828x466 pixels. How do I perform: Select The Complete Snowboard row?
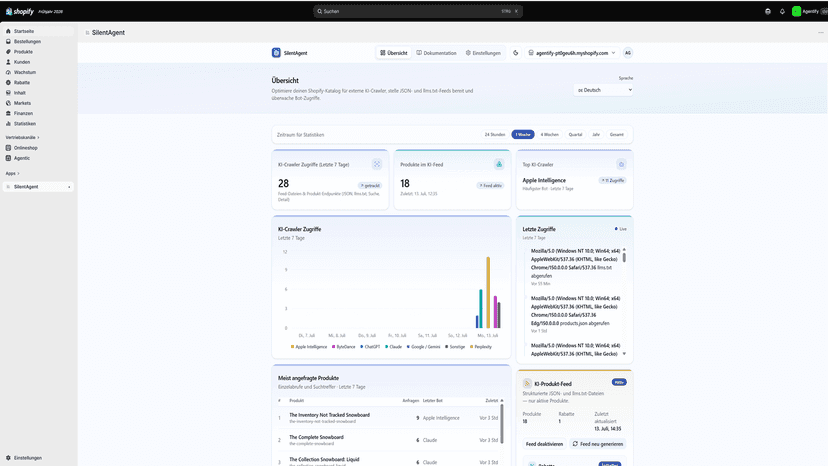click(x=388, y=440)
